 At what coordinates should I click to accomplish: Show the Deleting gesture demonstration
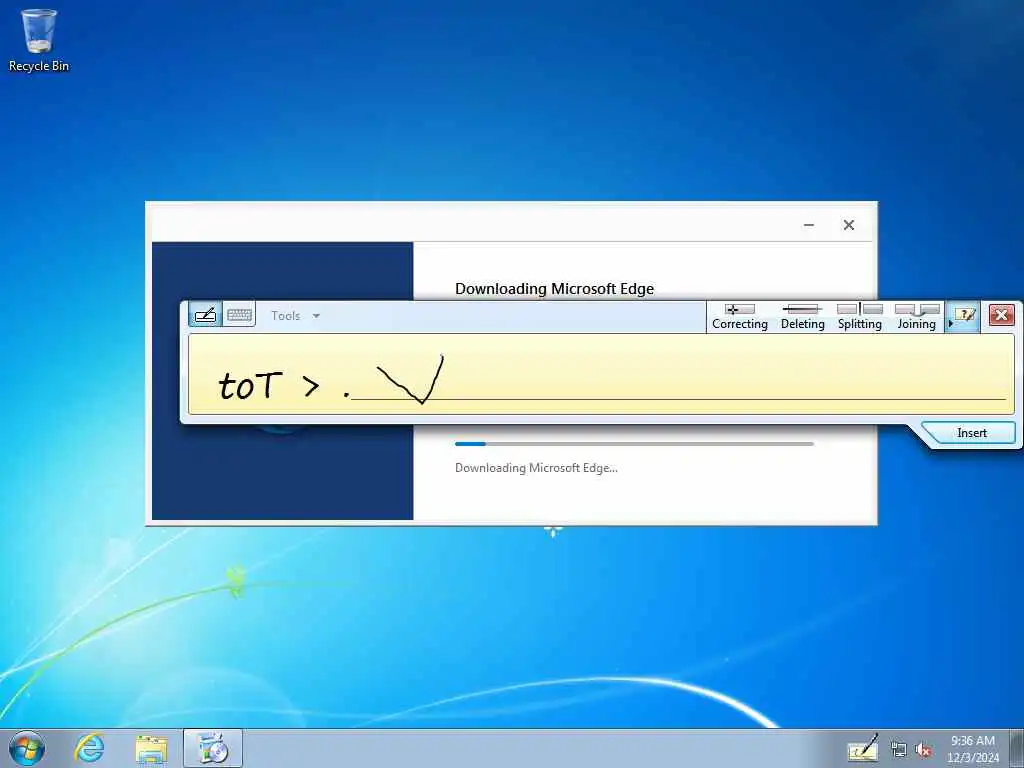click(x=803, y=317)
